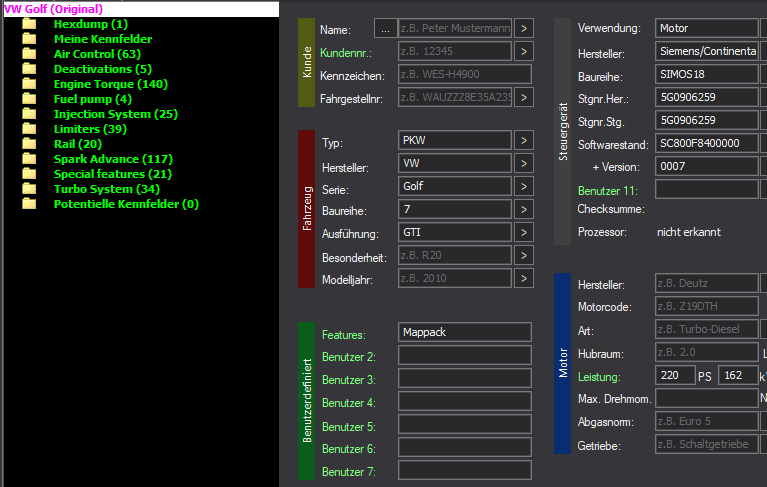Click the Special features folder icon
This screenshot has height=487, width=767.
coord(29,174)
